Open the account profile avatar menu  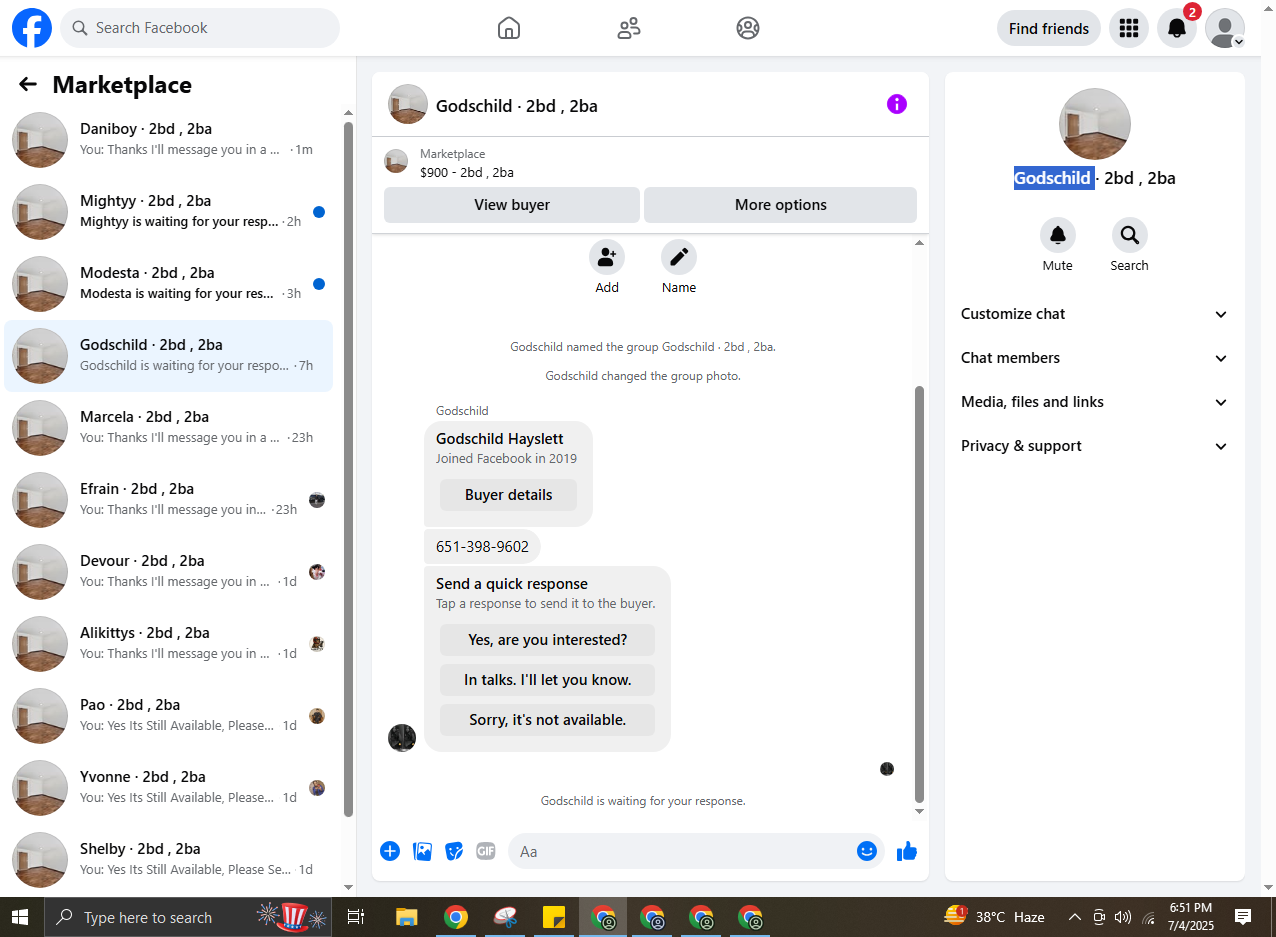(1225, 28)
